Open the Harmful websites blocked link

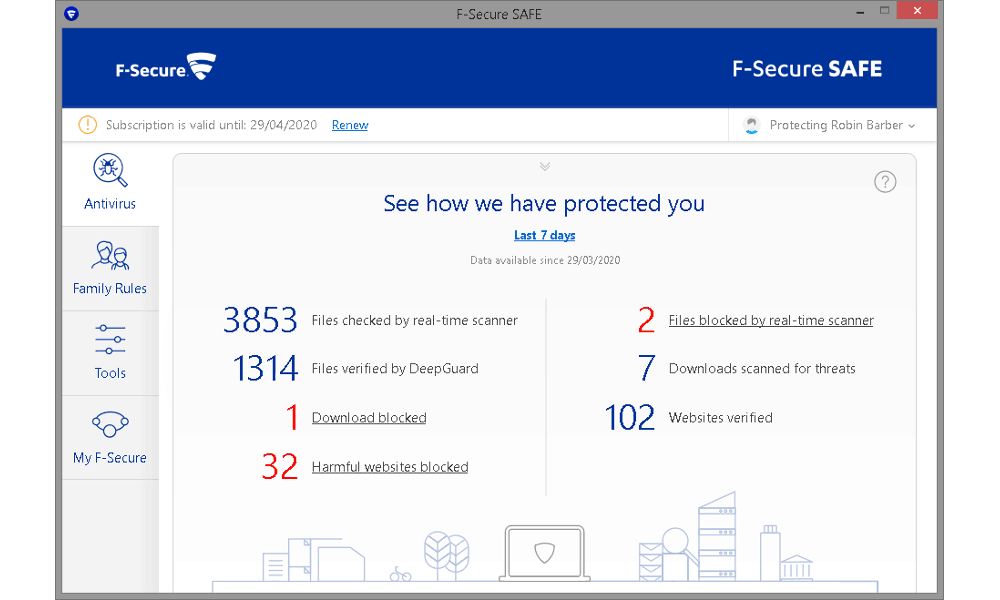click(x=390, y=467)
